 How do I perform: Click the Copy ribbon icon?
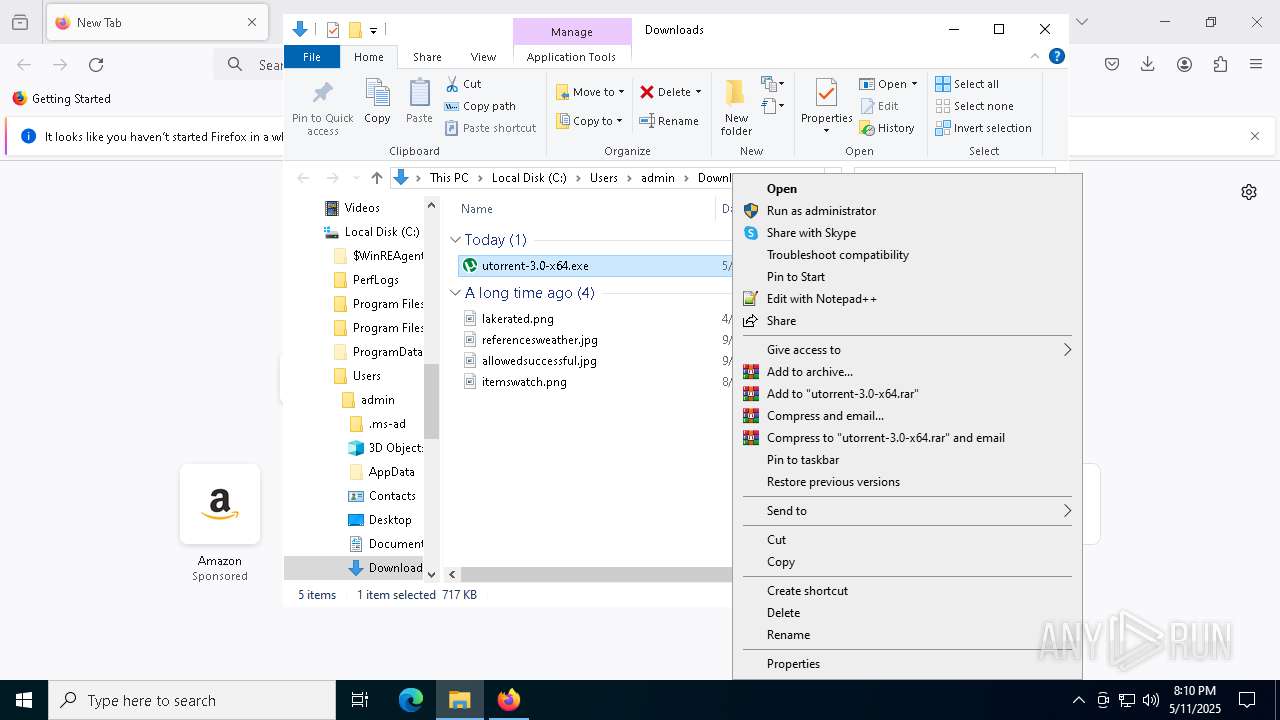pyautogui.click(x=377, y=101)
